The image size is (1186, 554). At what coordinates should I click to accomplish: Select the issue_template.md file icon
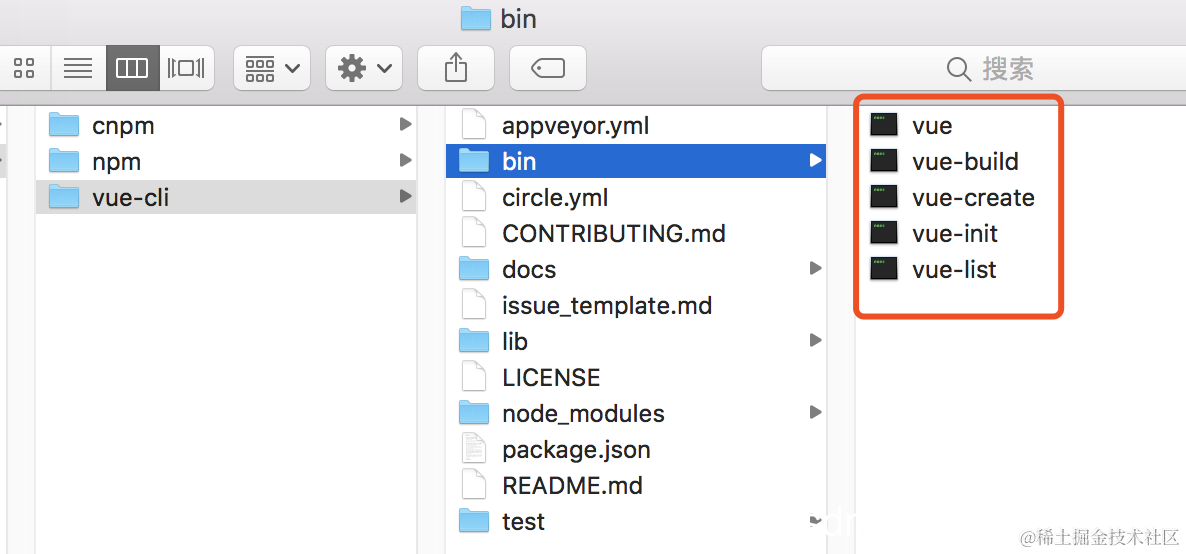point(473,305)
